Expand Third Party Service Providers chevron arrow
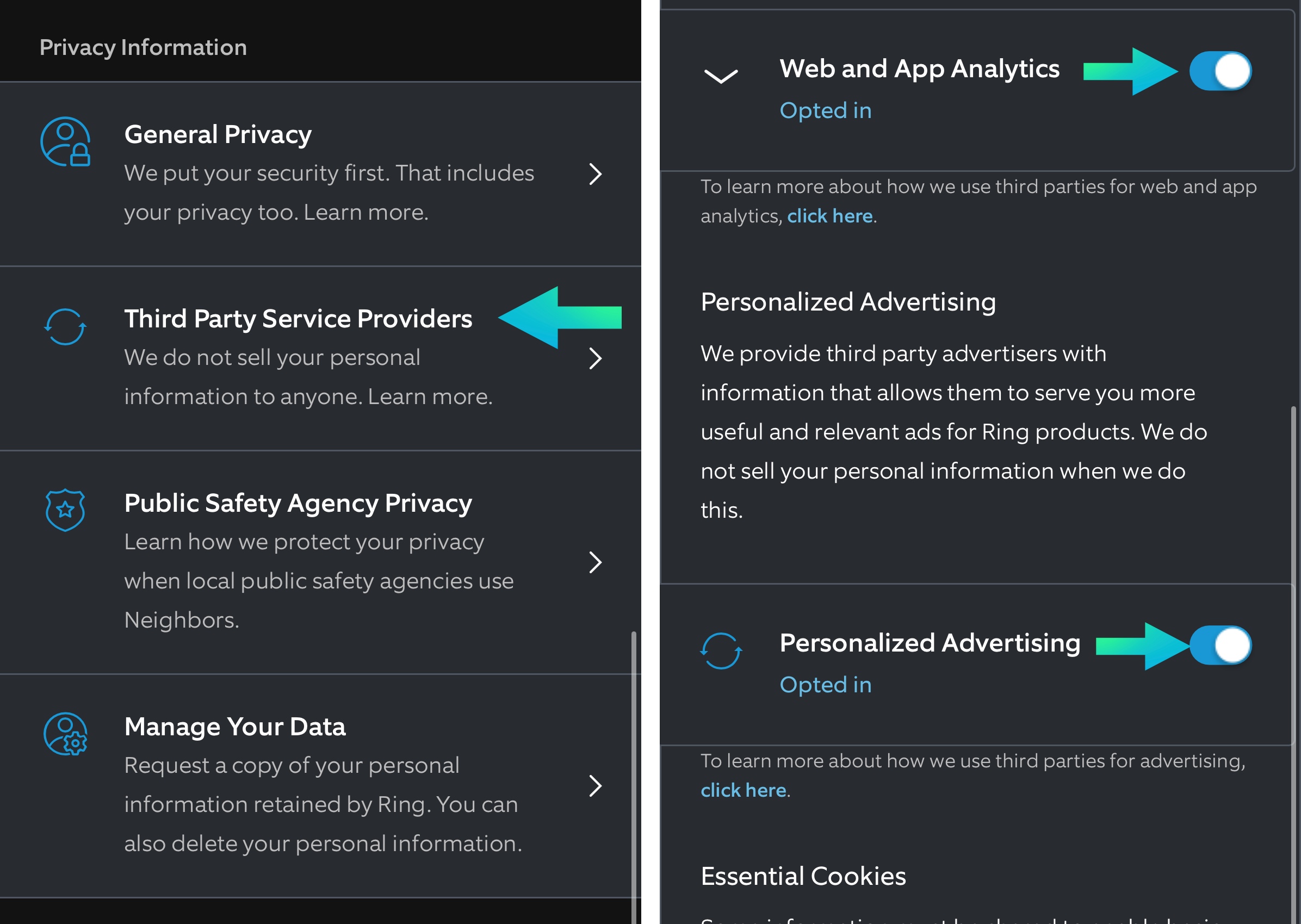1301x924 pixels. click(595, 358)
